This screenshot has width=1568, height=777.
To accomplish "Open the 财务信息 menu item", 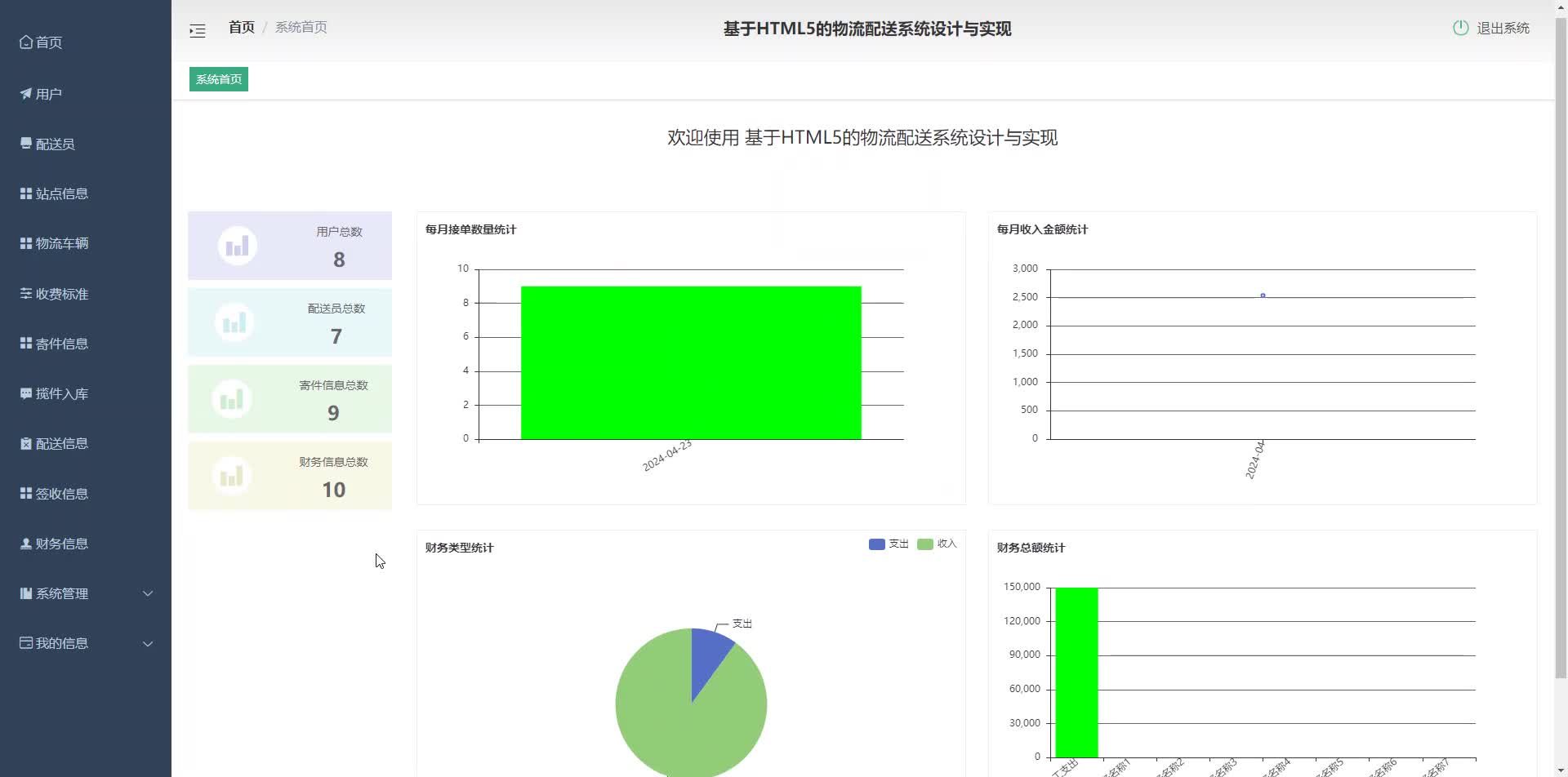I will (x=86, y=544).
